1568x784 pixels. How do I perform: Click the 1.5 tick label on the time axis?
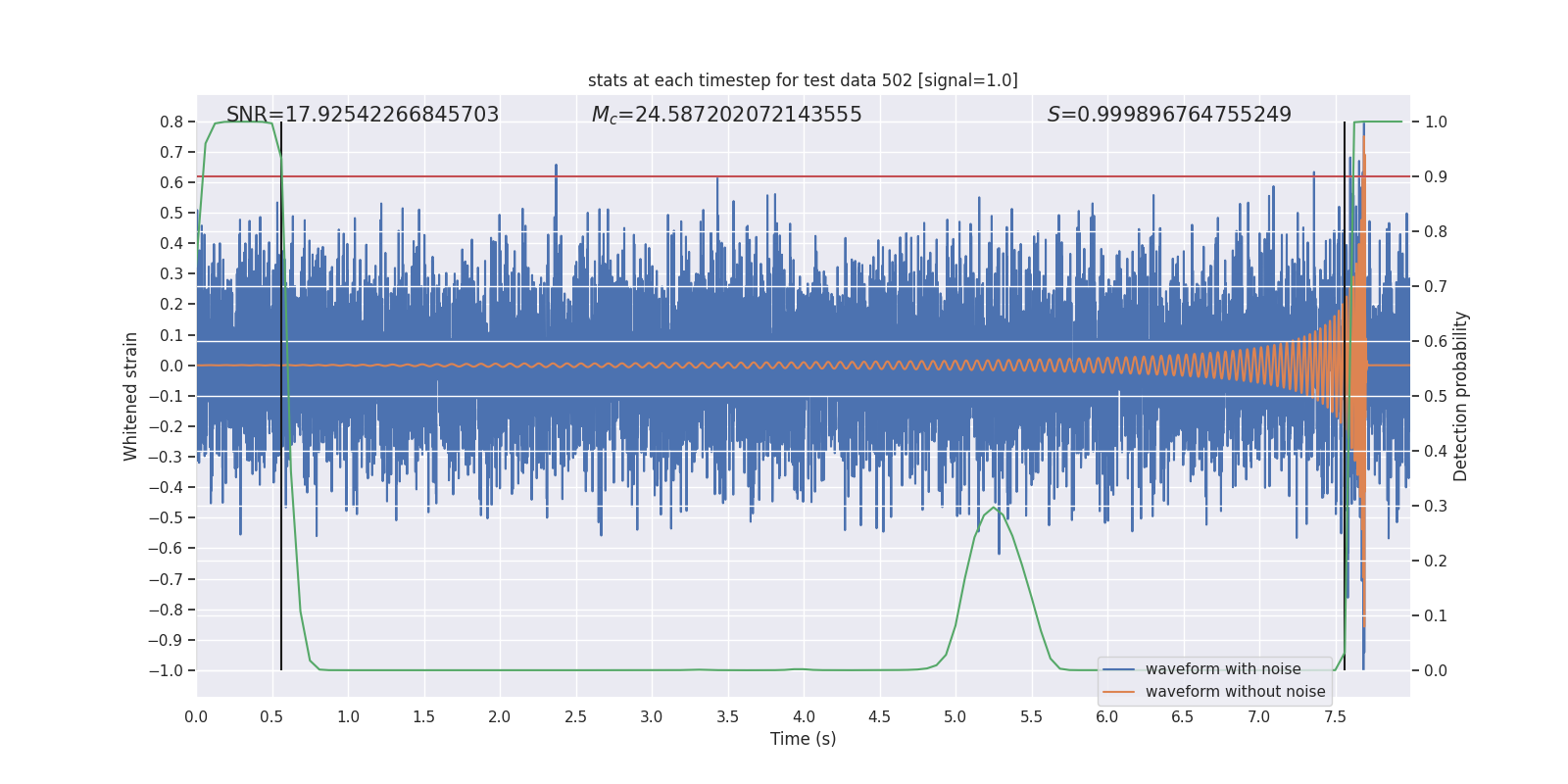pos(423,716)
